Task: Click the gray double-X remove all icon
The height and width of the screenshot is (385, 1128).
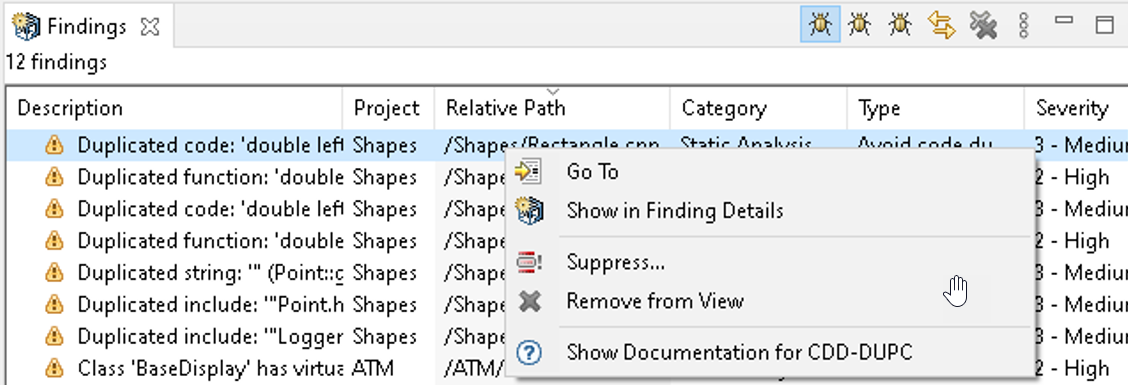Action: [x=983, y=25]
